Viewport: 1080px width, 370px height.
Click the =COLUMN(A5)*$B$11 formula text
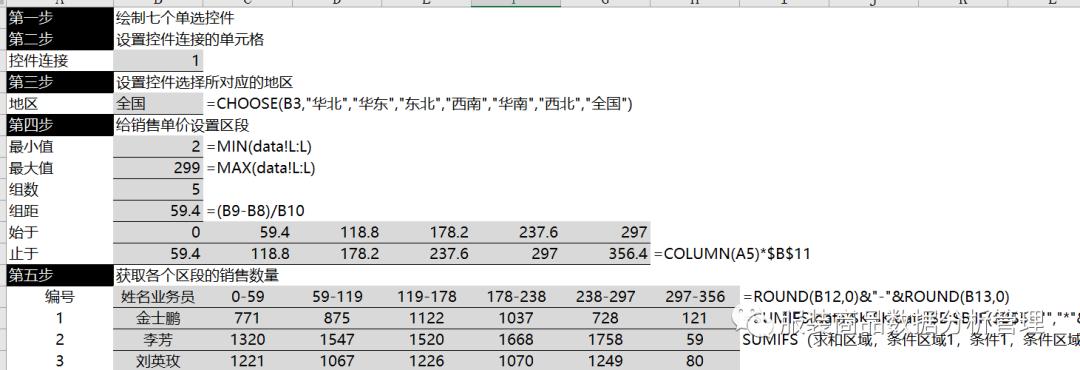coord(731,254)
